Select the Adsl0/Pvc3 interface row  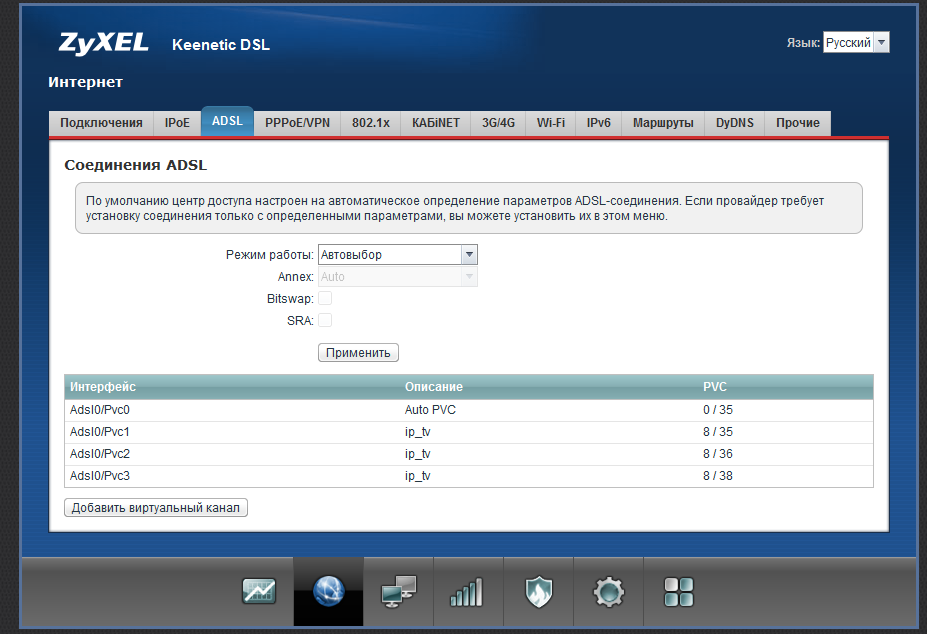(x=468, y=476)
